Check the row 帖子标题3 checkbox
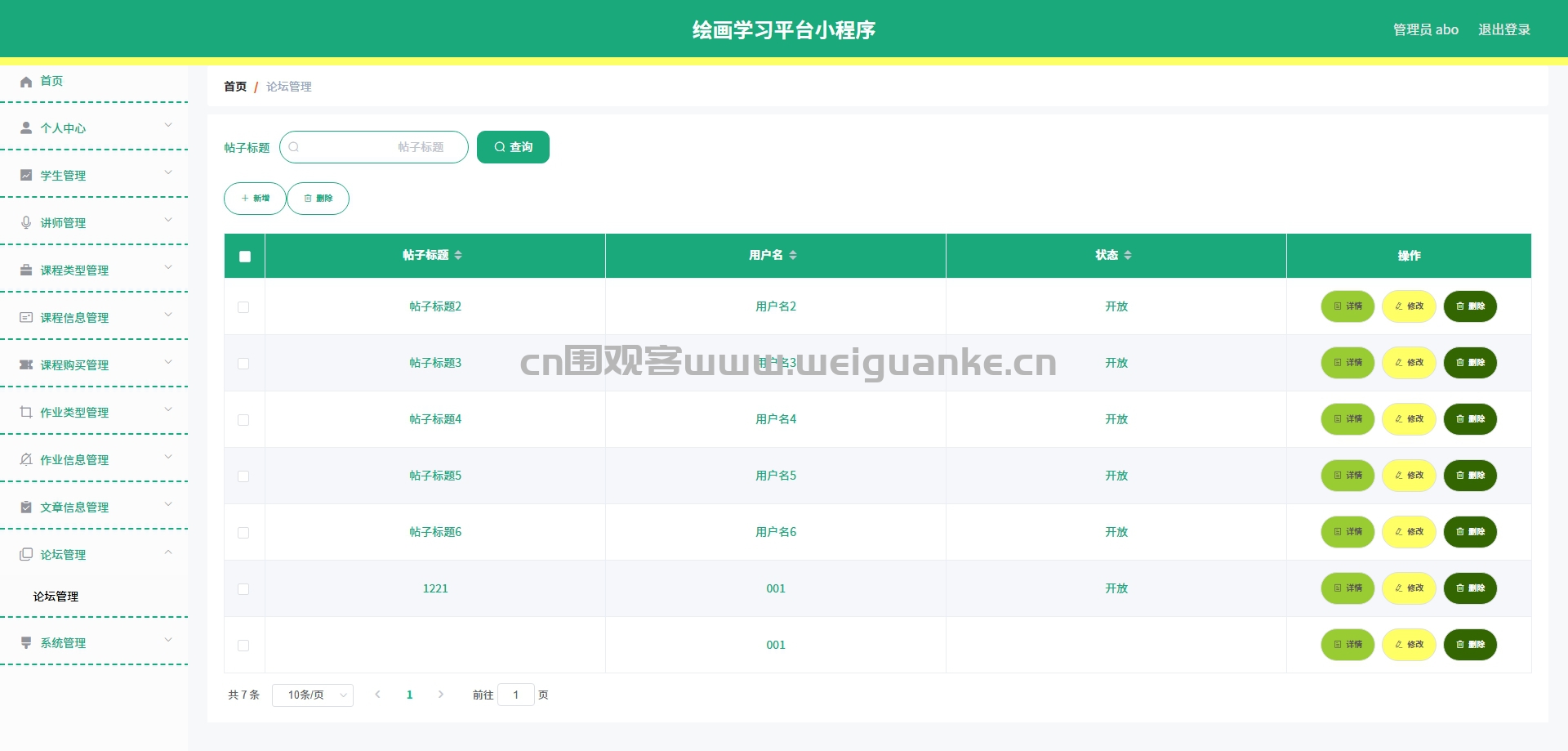Screen dimensions: 1568x751 click(243, 364)
